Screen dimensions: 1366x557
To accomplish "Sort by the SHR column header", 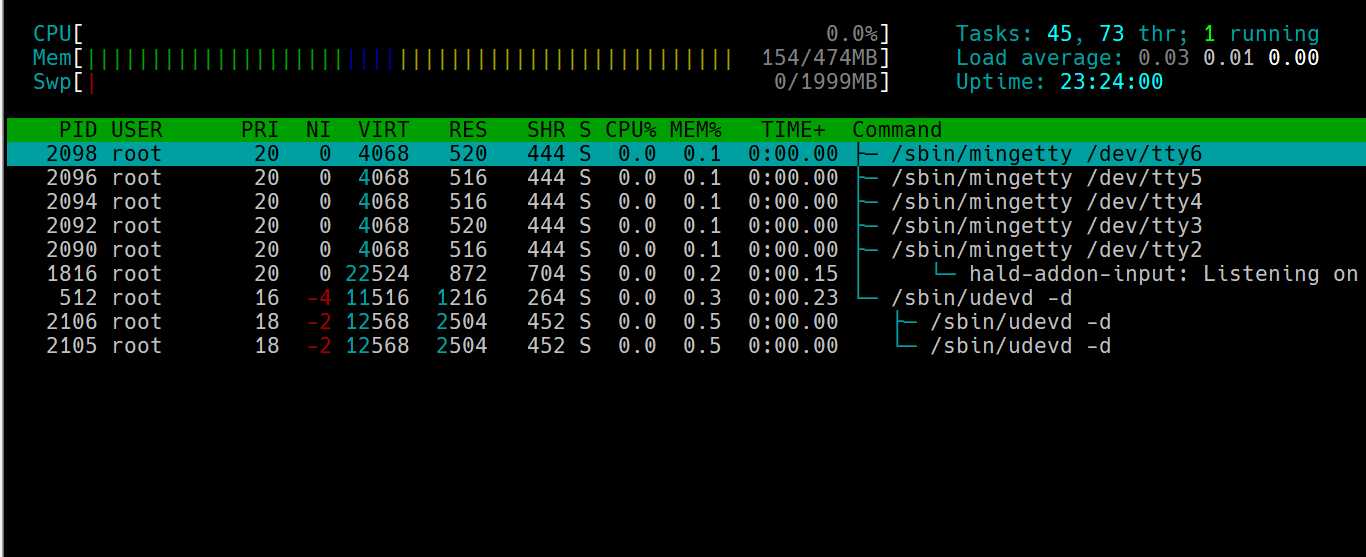I will click(547, 130).
